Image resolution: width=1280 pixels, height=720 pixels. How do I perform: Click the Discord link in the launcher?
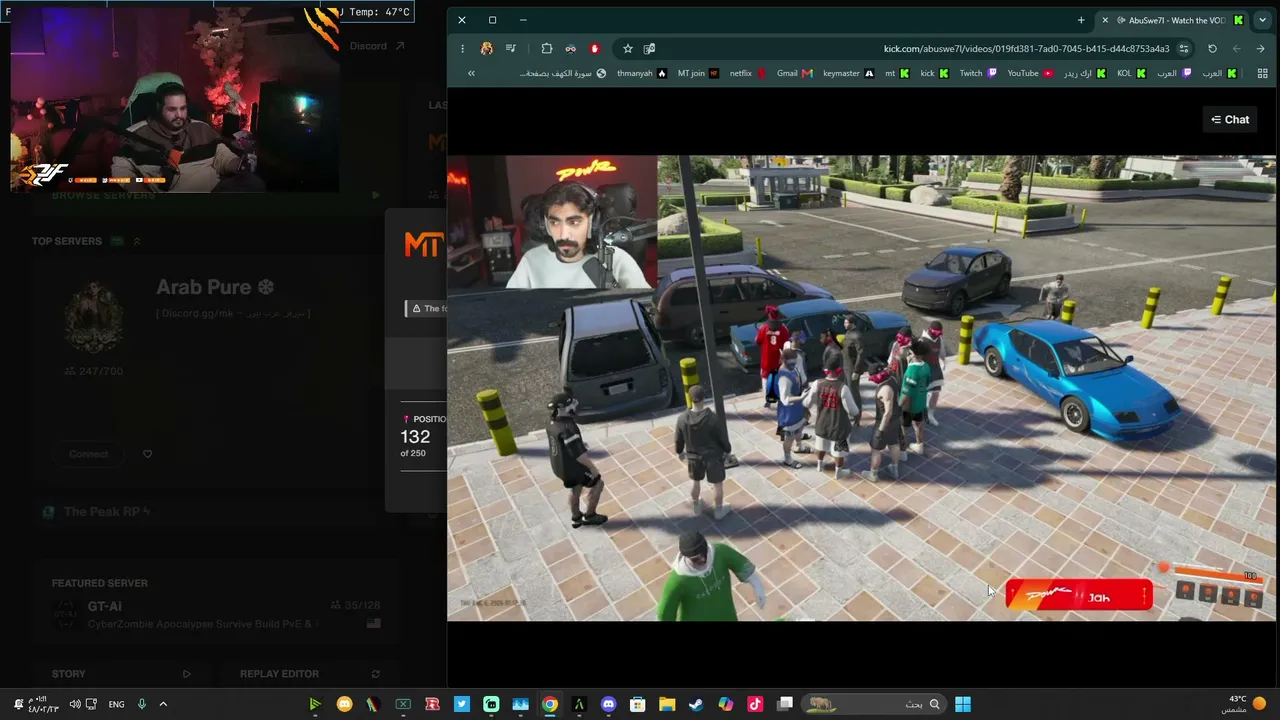pos(377,46)
